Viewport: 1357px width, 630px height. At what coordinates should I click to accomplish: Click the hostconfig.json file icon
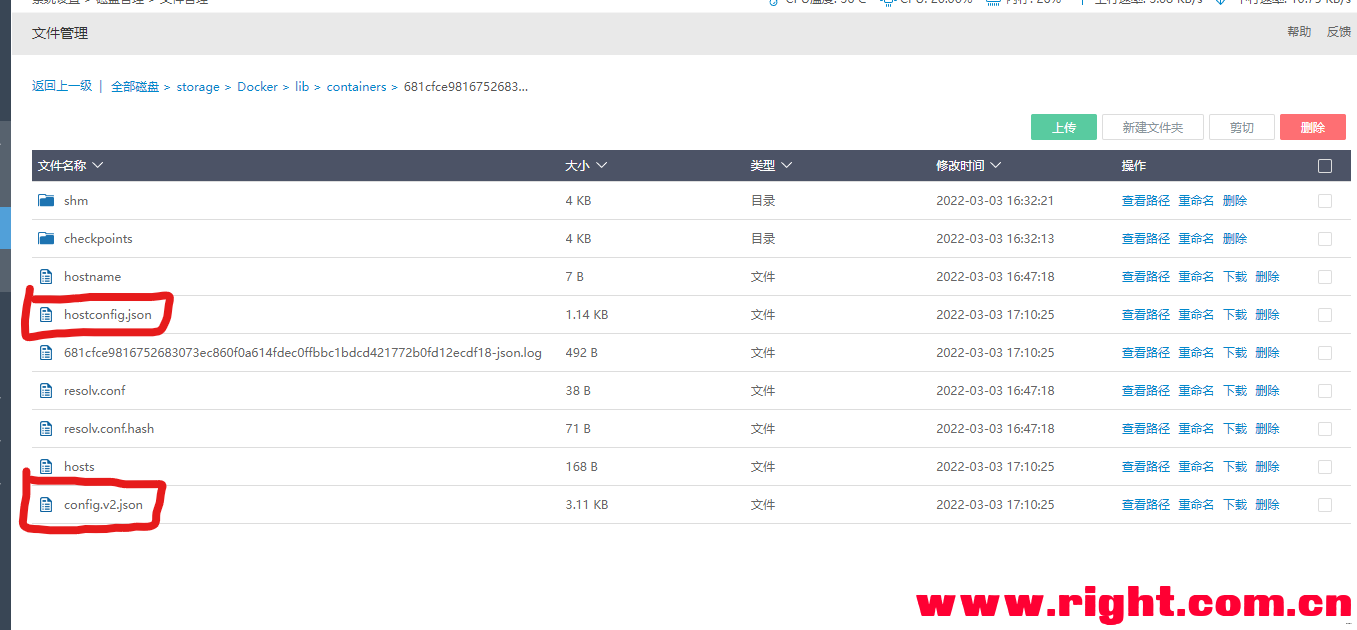46,315
